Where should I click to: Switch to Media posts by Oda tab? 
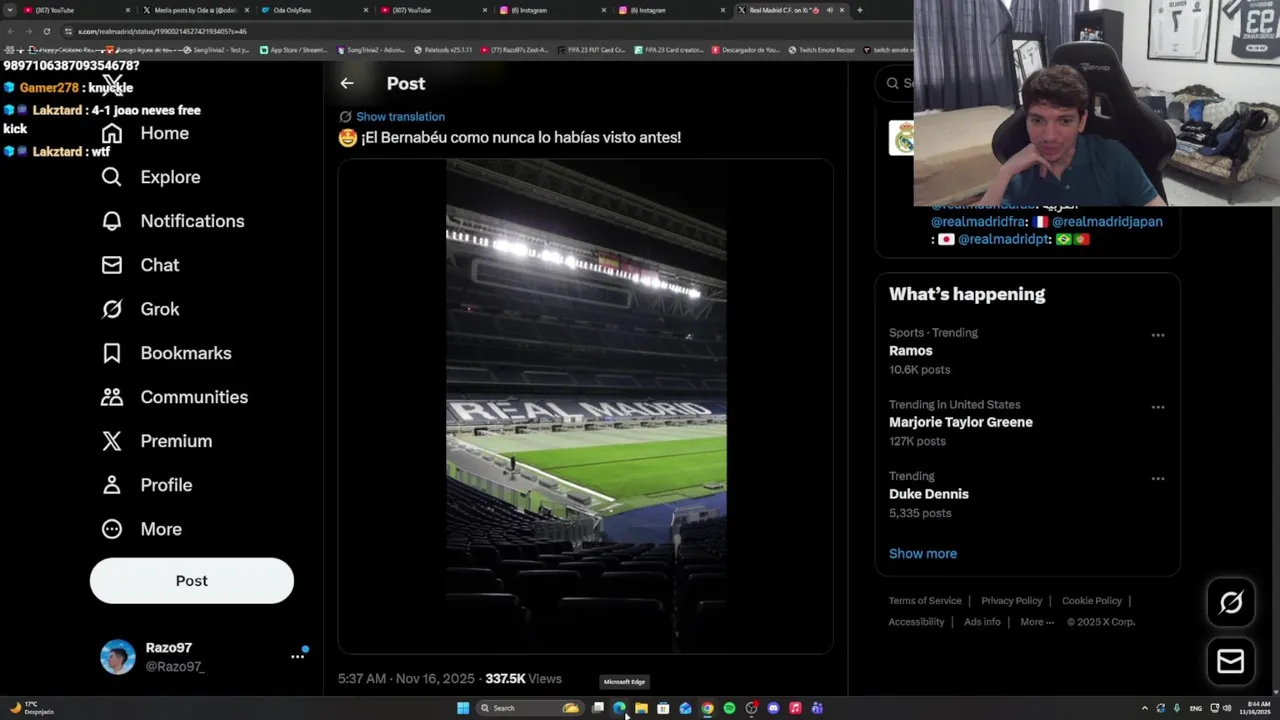pos(195,10)
